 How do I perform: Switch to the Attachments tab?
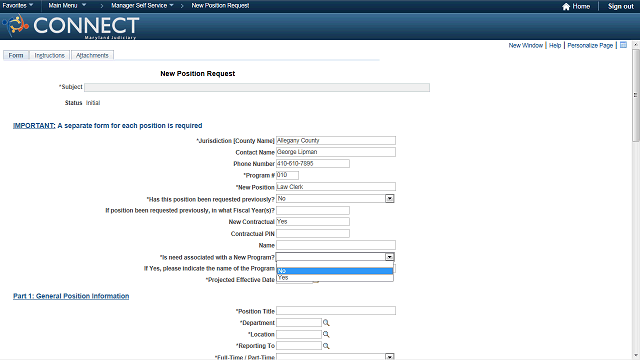(x=92, y=56)
